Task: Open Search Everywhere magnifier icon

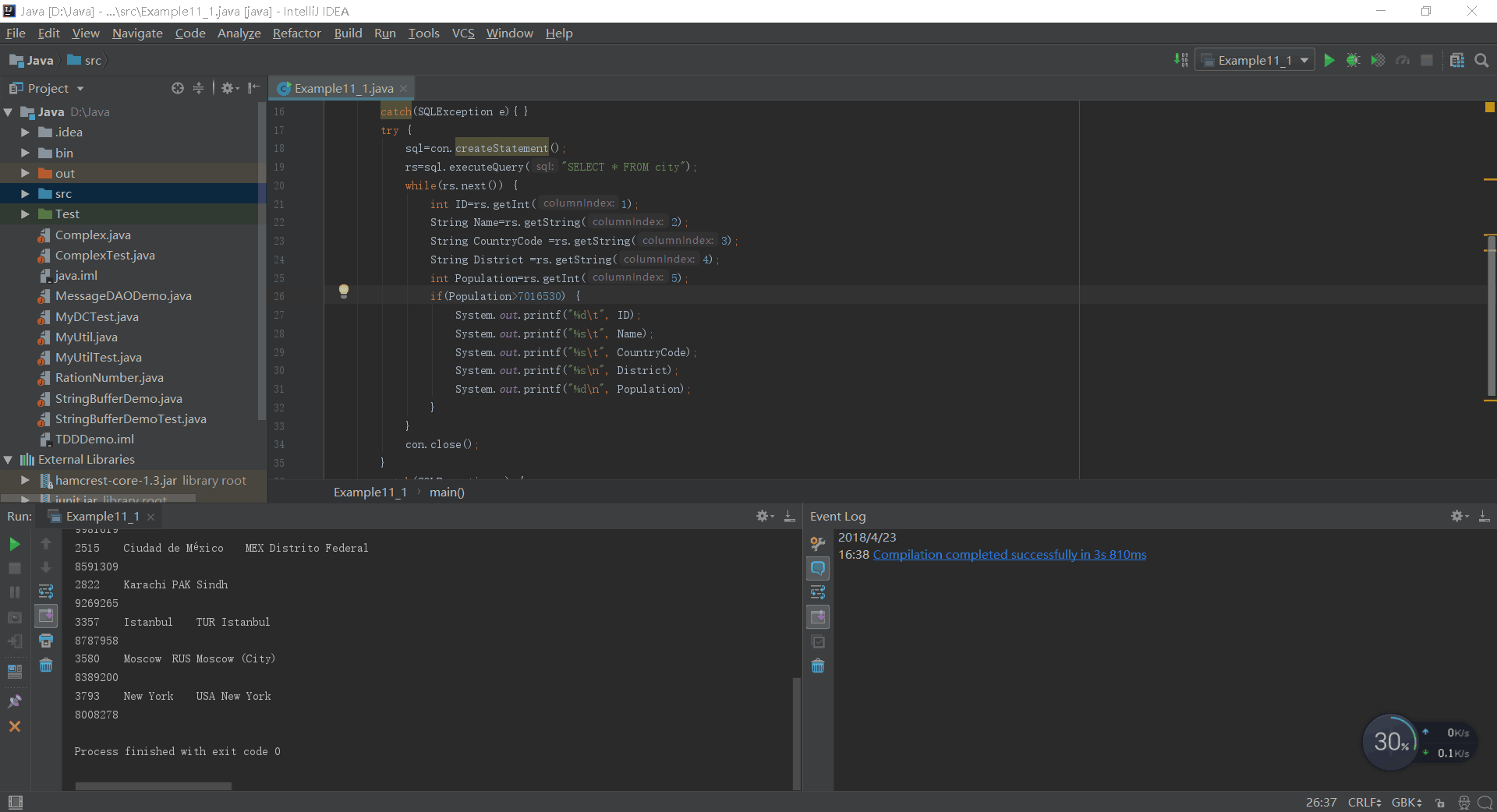Action: (1481, 60)
